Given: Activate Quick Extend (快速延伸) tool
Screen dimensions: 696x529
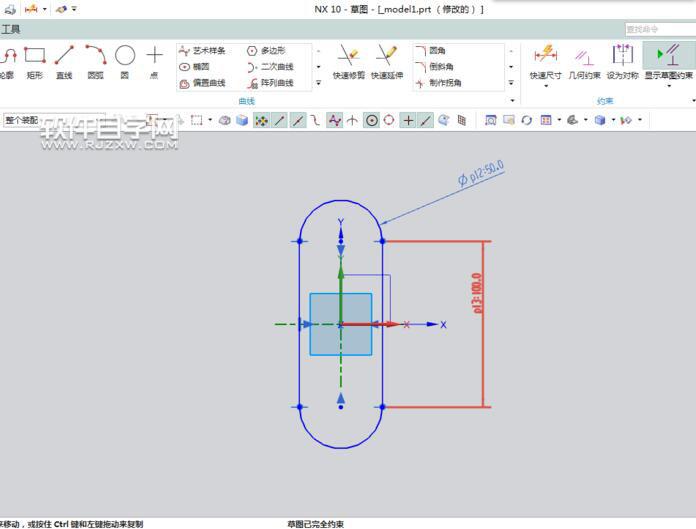Looking at the screenshot, I should pyautogui.click(x=387, y=62).
